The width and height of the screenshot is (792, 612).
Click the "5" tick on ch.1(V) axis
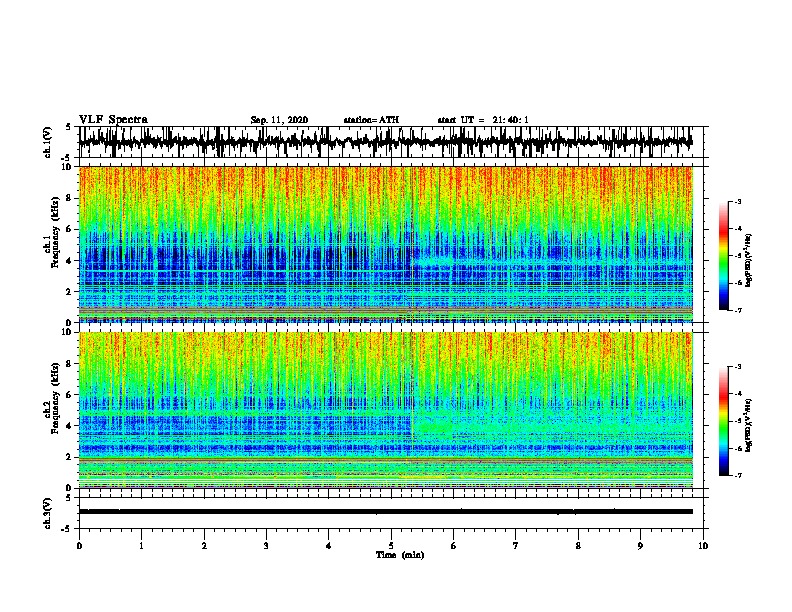pos(70,127)
